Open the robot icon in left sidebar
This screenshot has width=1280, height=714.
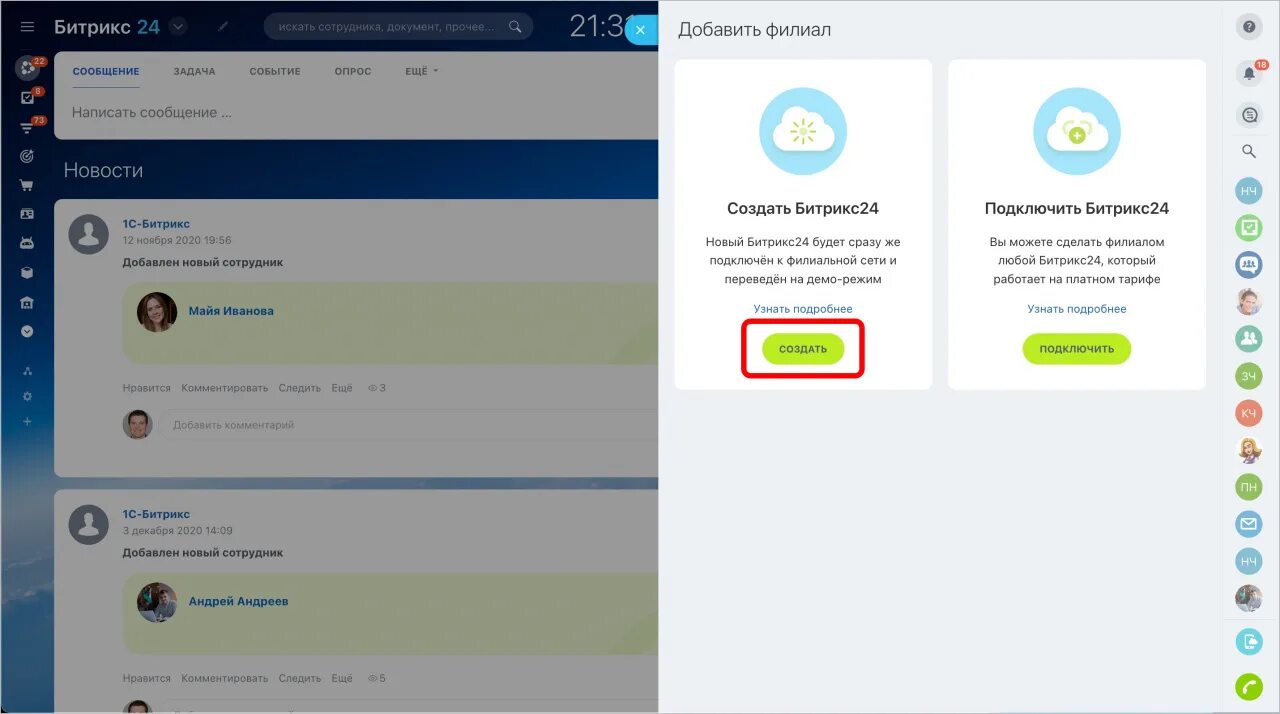tap(28, 243)
